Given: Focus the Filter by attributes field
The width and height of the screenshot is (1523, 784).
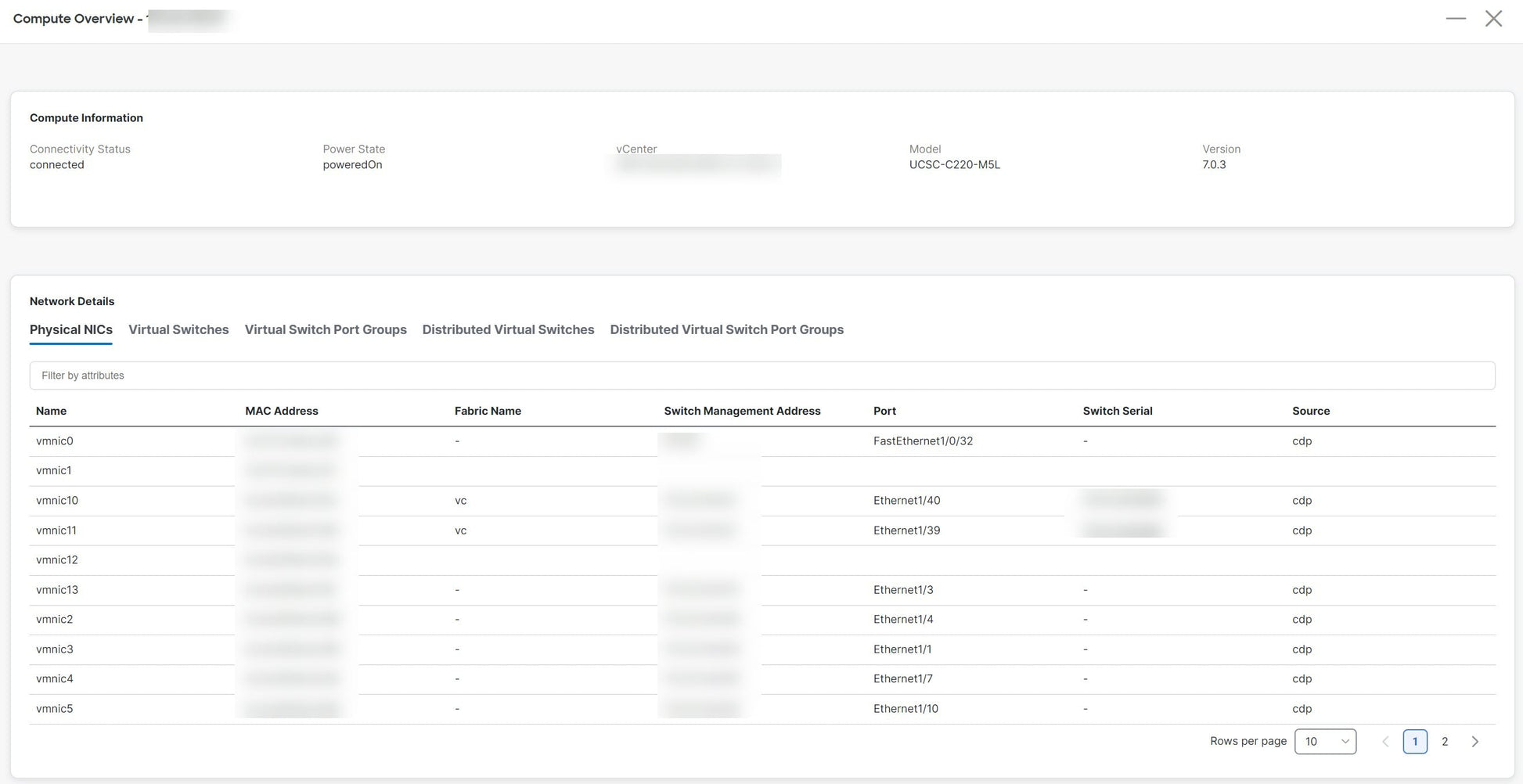Looking at the screenshot, I should [761, 376].
